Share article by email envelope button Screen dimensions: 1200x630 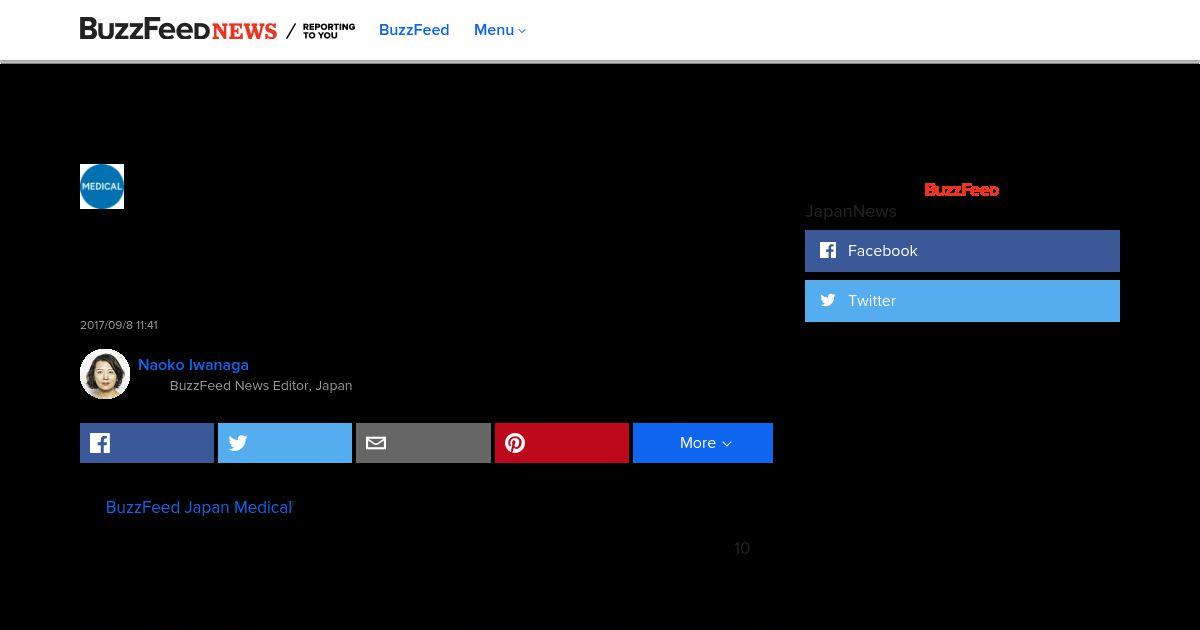423,443
